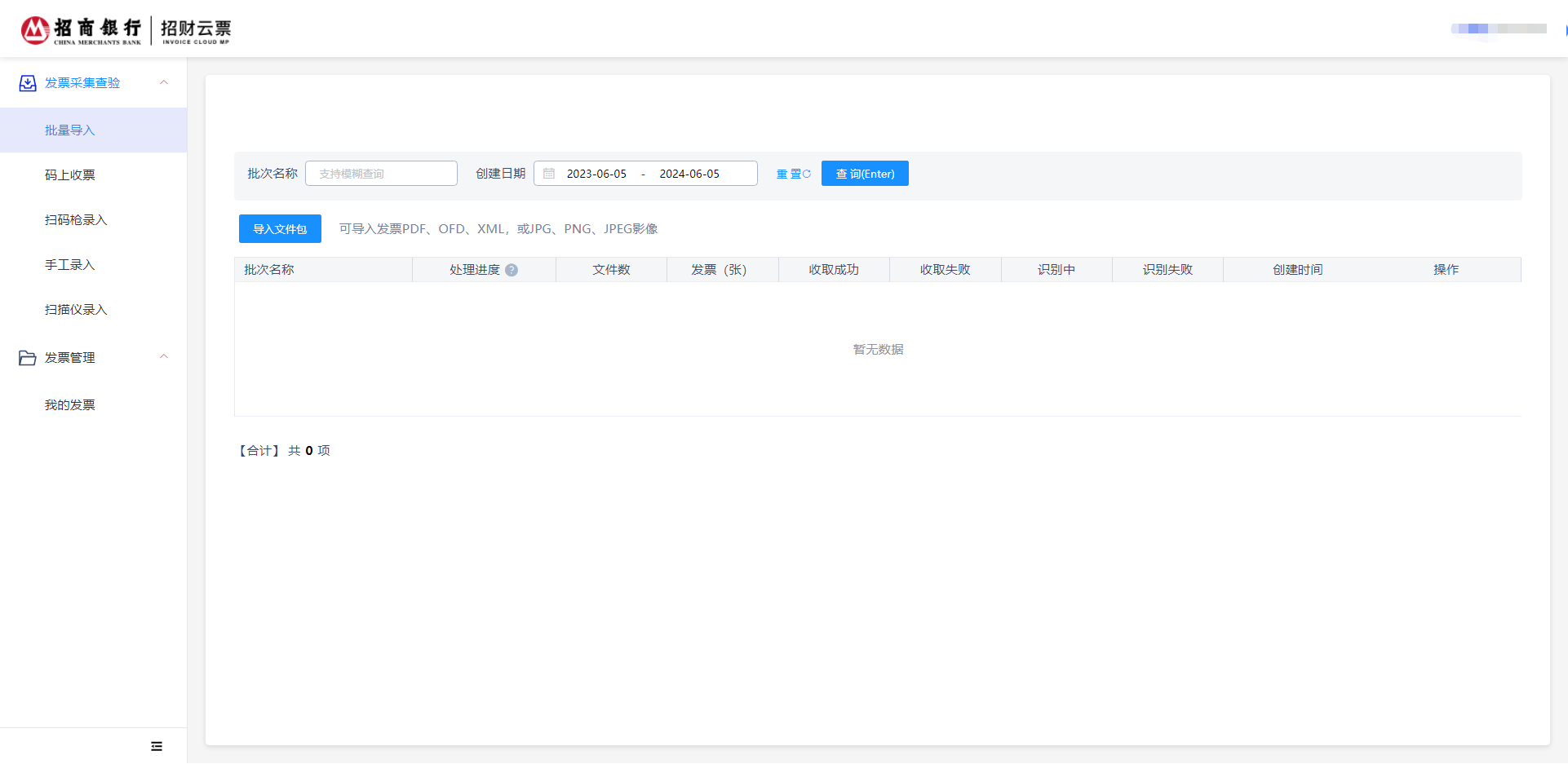
Task: Open the start date 2023-06-05 picker
Action: (x=596, y=174)
